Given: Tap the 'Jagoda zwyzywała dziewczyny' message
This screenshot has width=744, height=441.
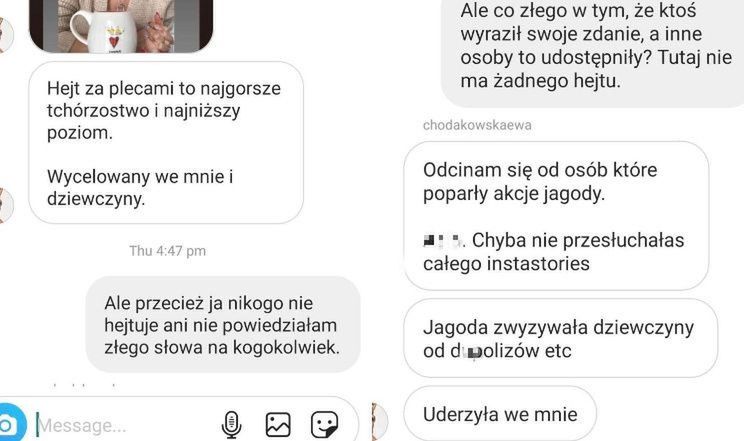Looking at the screenshot, I should (560, 338).
